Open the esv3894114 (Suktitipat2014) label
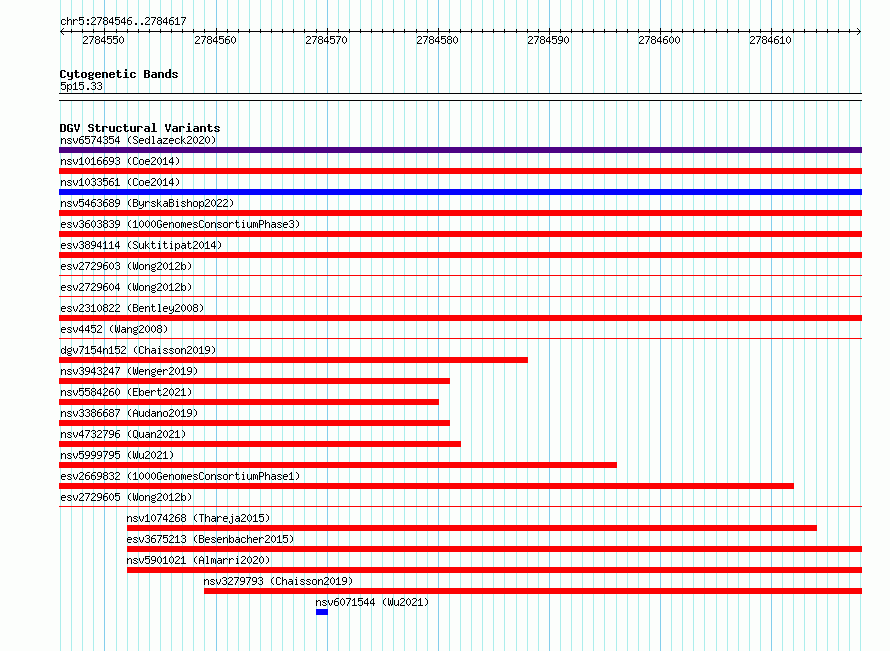This screenshot has height=651, width=890. [141, 245]
